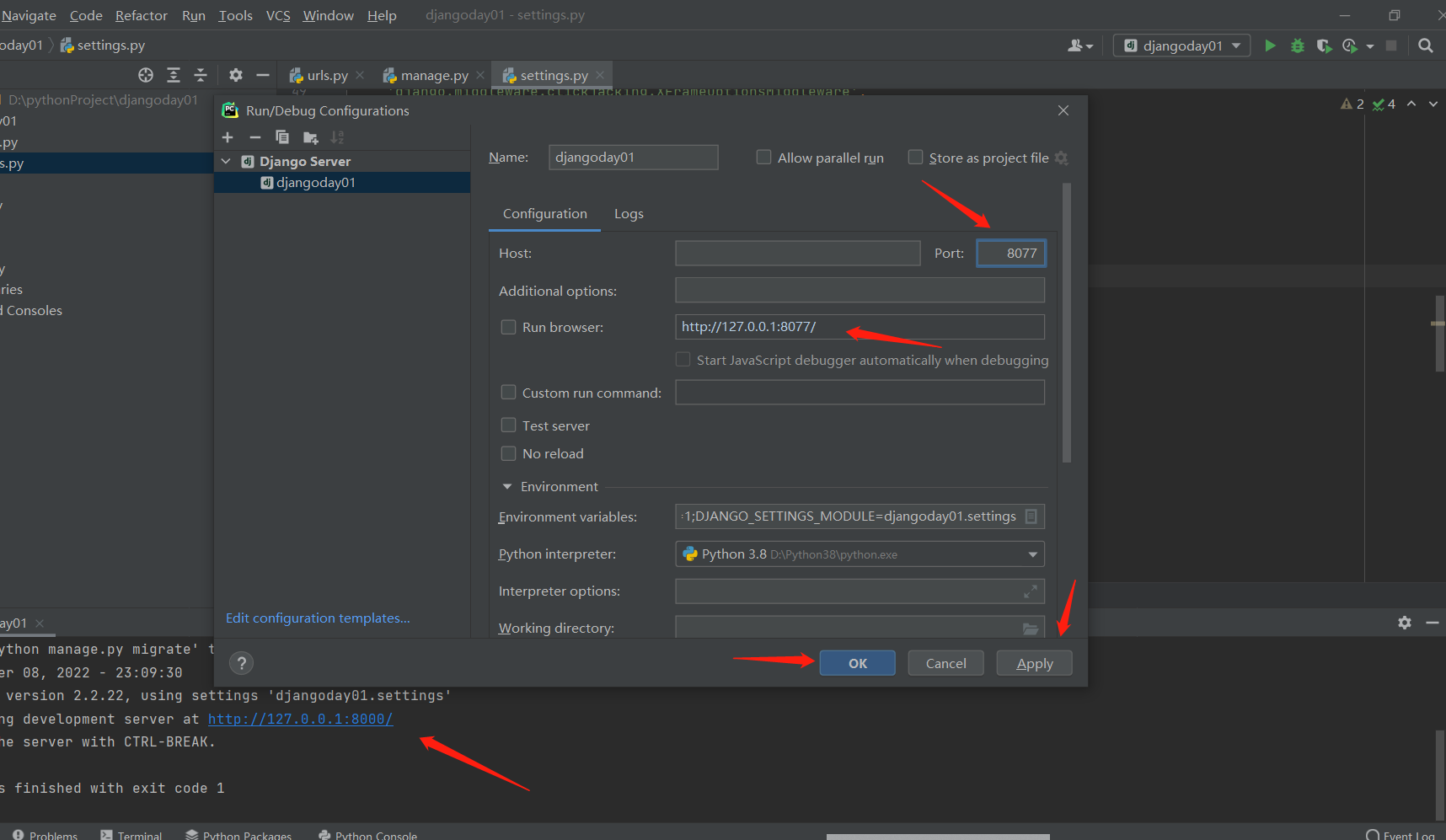Tick the Run browser checkbox
Image resolution: width=1446 pixels, height=840 pixels.
tap(509, 327)
